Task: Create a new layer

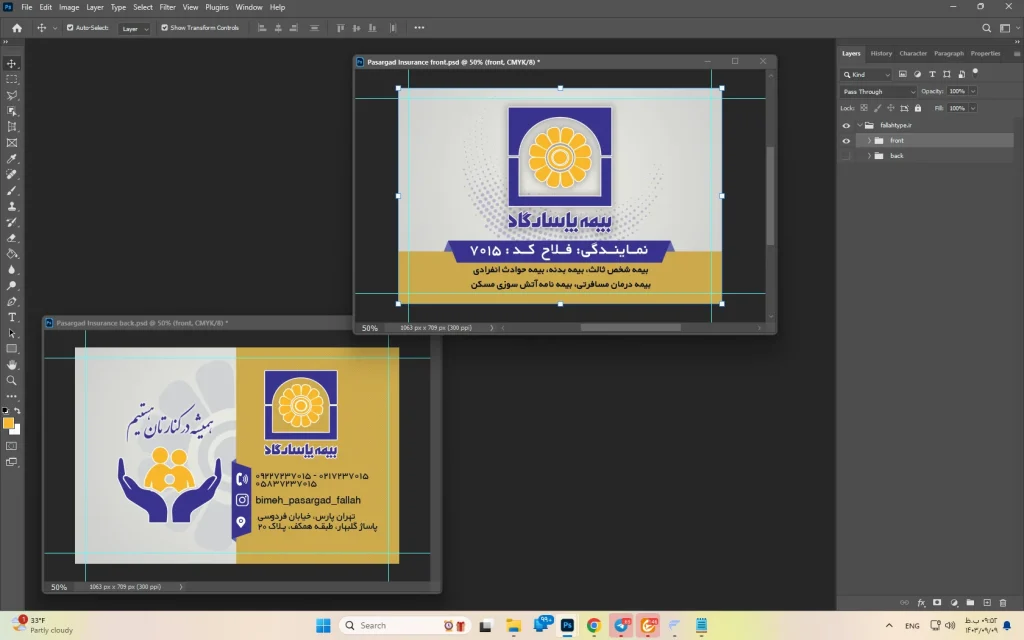Action: pyautogui.click(x=987, y=603)
